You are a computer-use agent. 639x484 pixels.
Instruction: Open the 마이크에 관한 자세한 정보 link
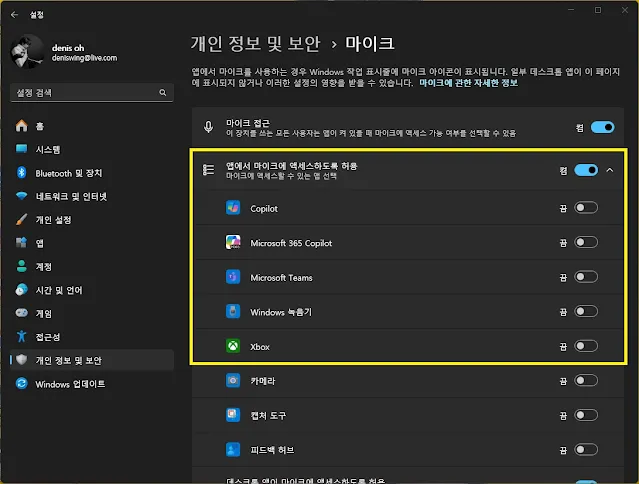click(468, 83)
